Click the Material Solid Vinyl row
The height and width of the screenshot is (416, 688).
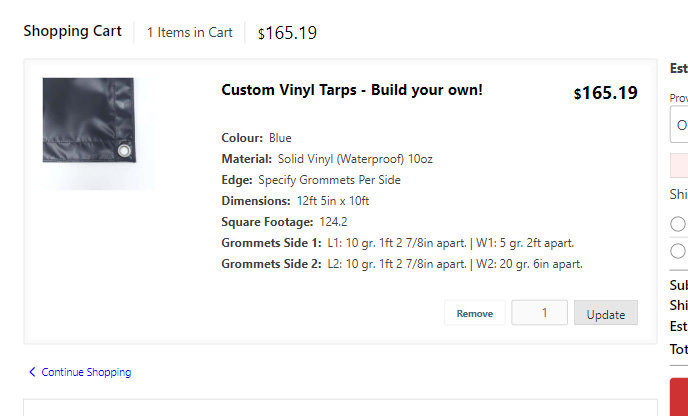(327, 159)
